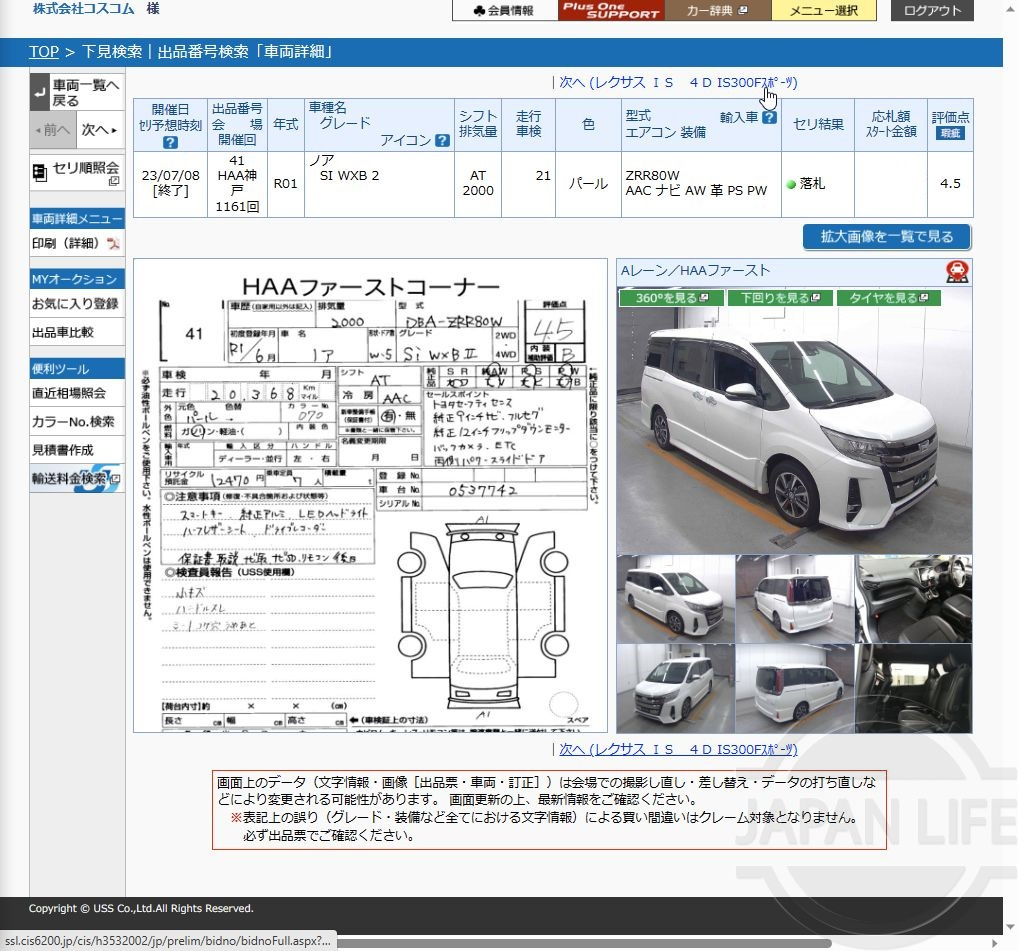
Task: Open TOP from the breadcrumb
Action: pyautogui.click(x=43, y=51)
